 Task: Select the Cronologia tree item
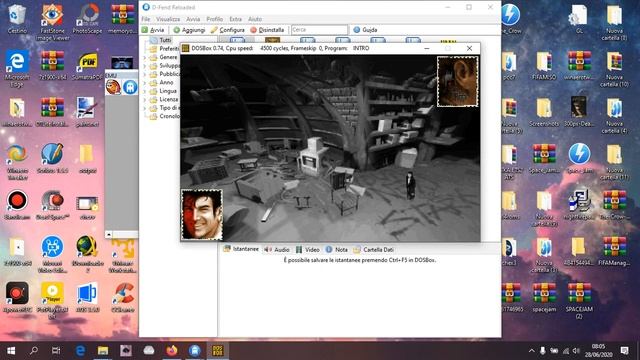pos(164,116)
